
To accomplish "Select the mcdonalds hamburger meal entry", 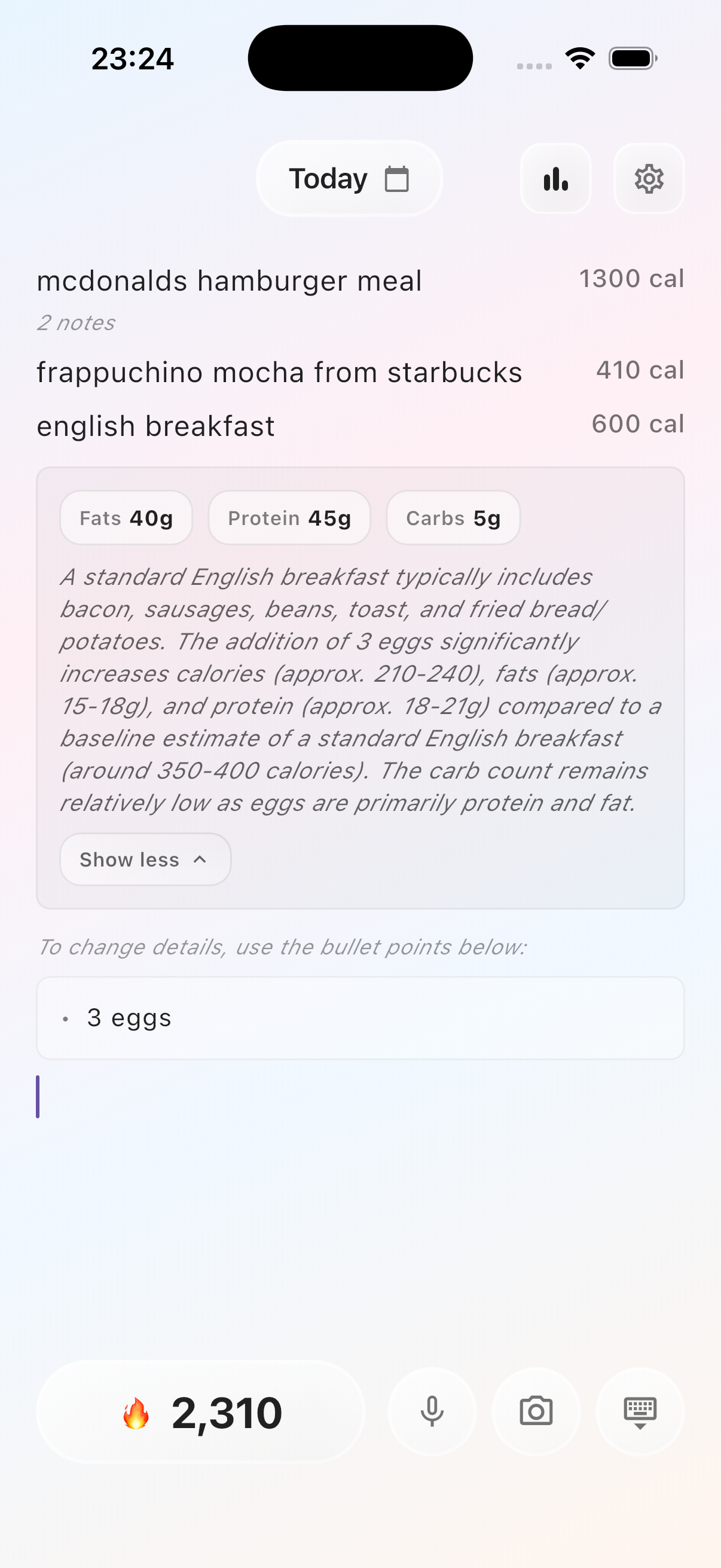I will pyautogui.click(x=229, y=281).
